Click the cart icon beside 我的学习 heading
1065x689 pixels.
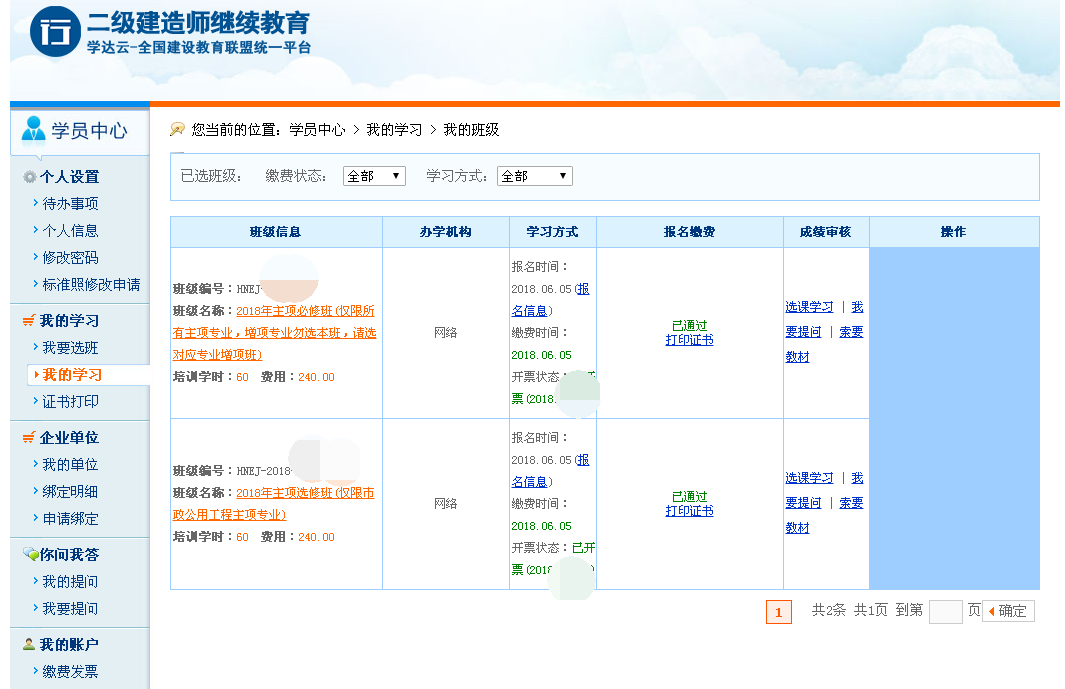(29, 321)
